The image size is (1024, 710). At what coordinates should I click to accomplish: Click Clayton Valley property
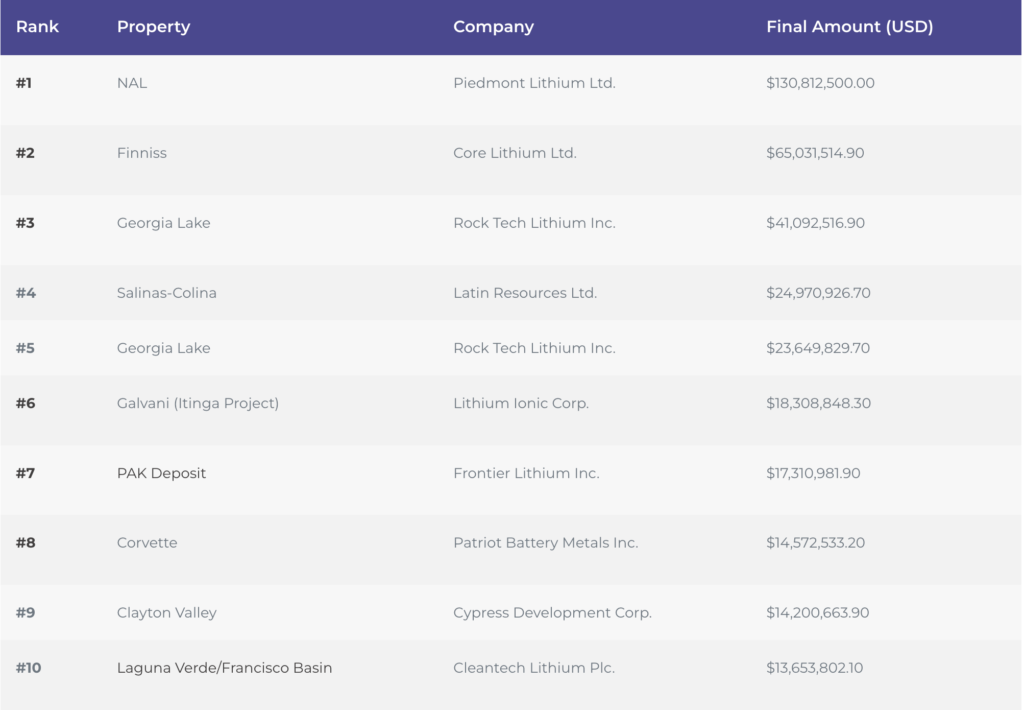[x=167, y=613]
